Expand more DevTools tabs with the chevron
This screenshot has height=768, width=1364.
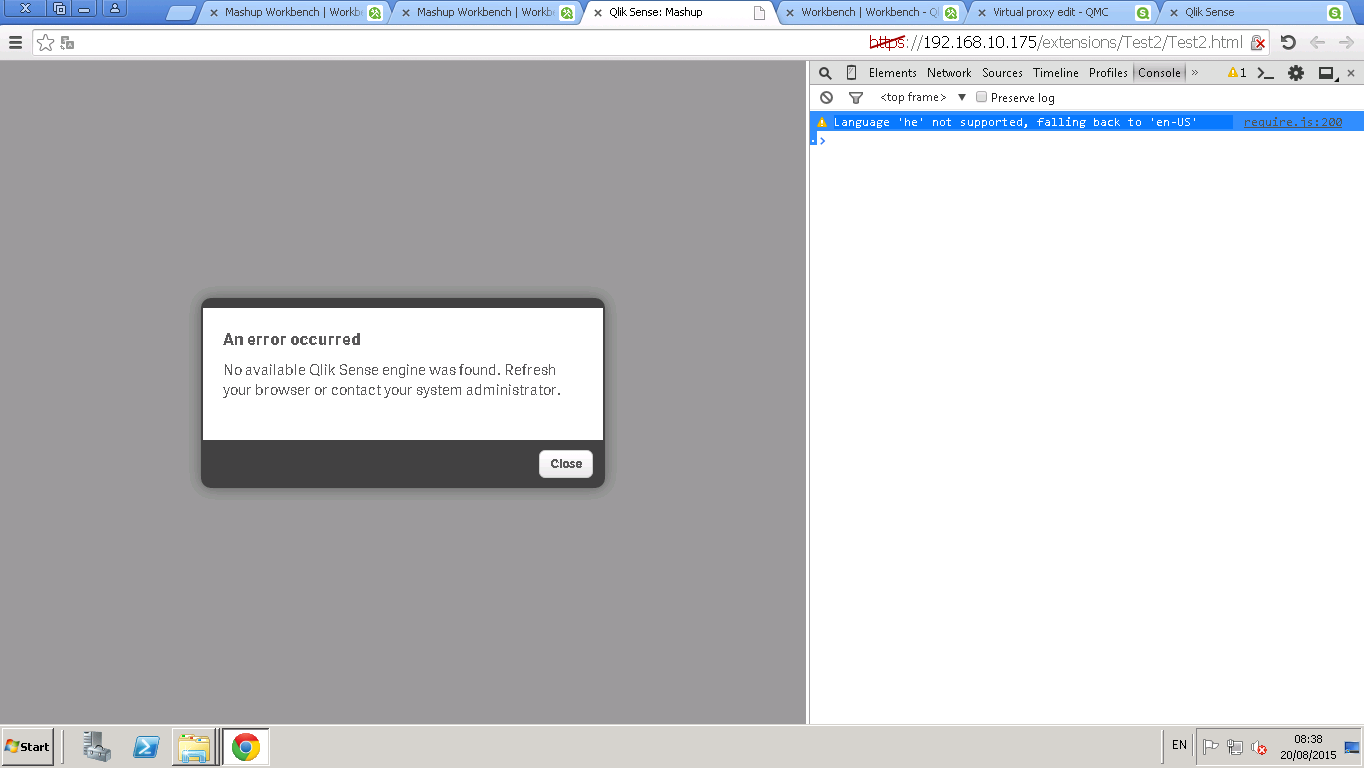(x=1194, y=73)
